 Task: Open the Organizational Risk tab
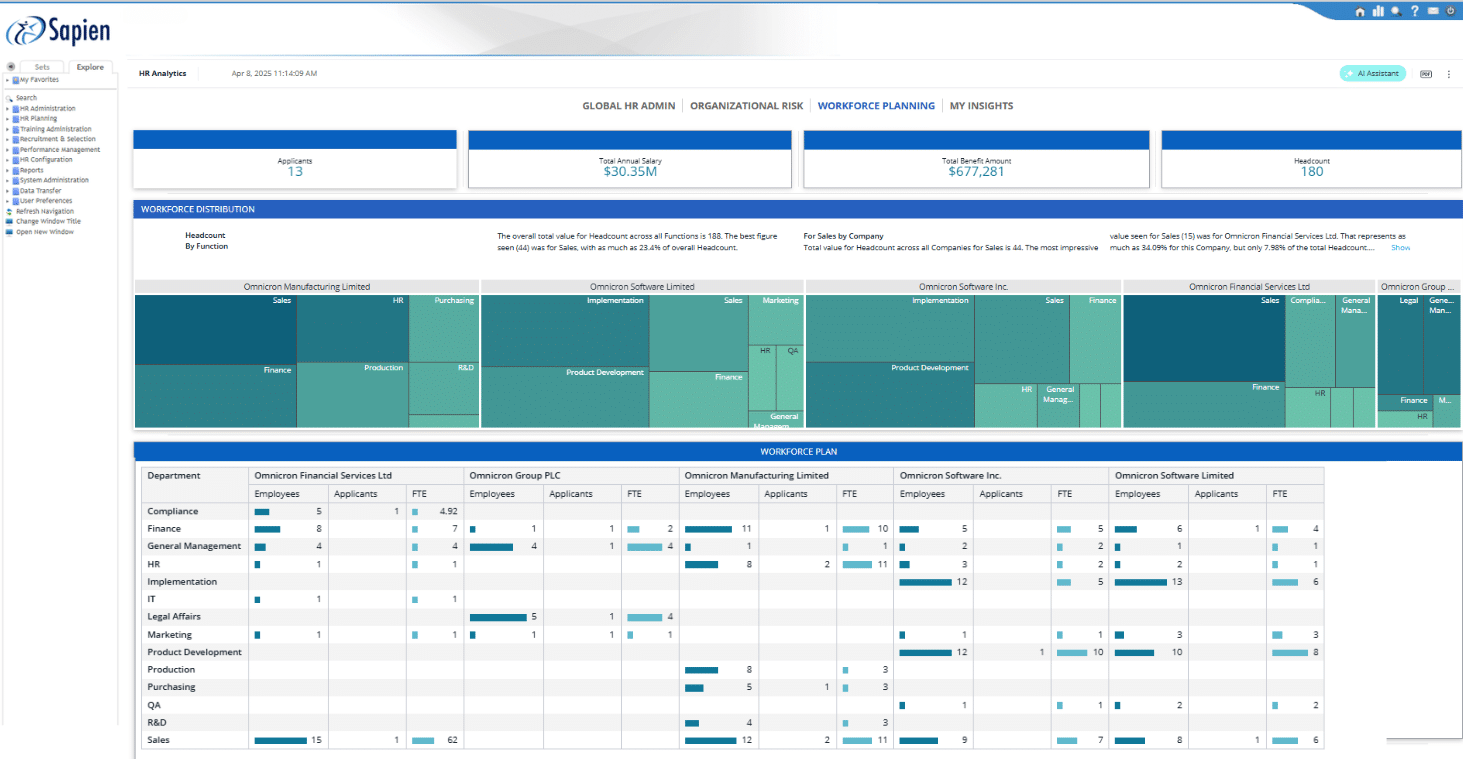[746, 106]
